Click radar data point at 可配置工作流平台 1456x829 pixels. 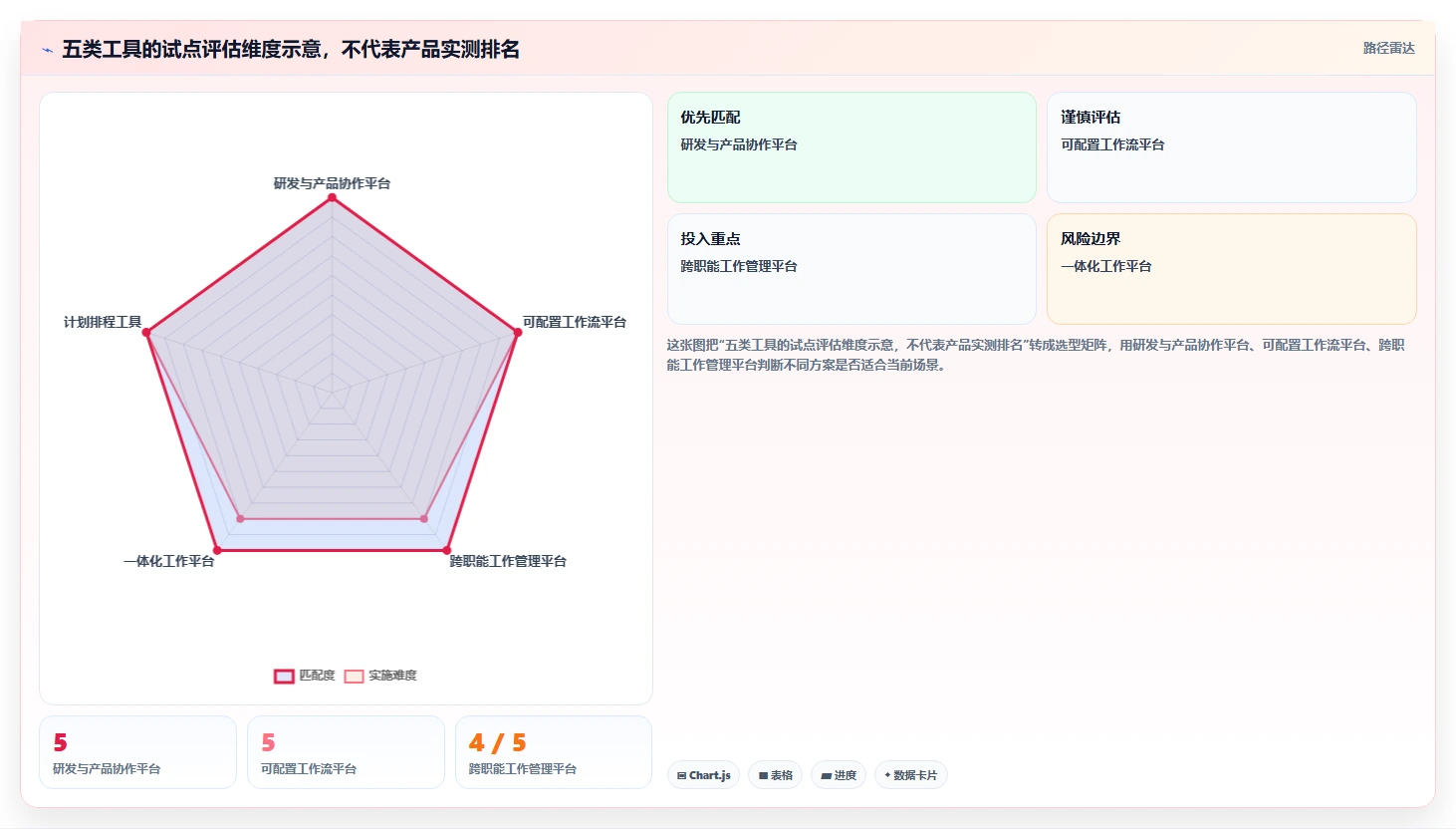click(x=518, y=333)
